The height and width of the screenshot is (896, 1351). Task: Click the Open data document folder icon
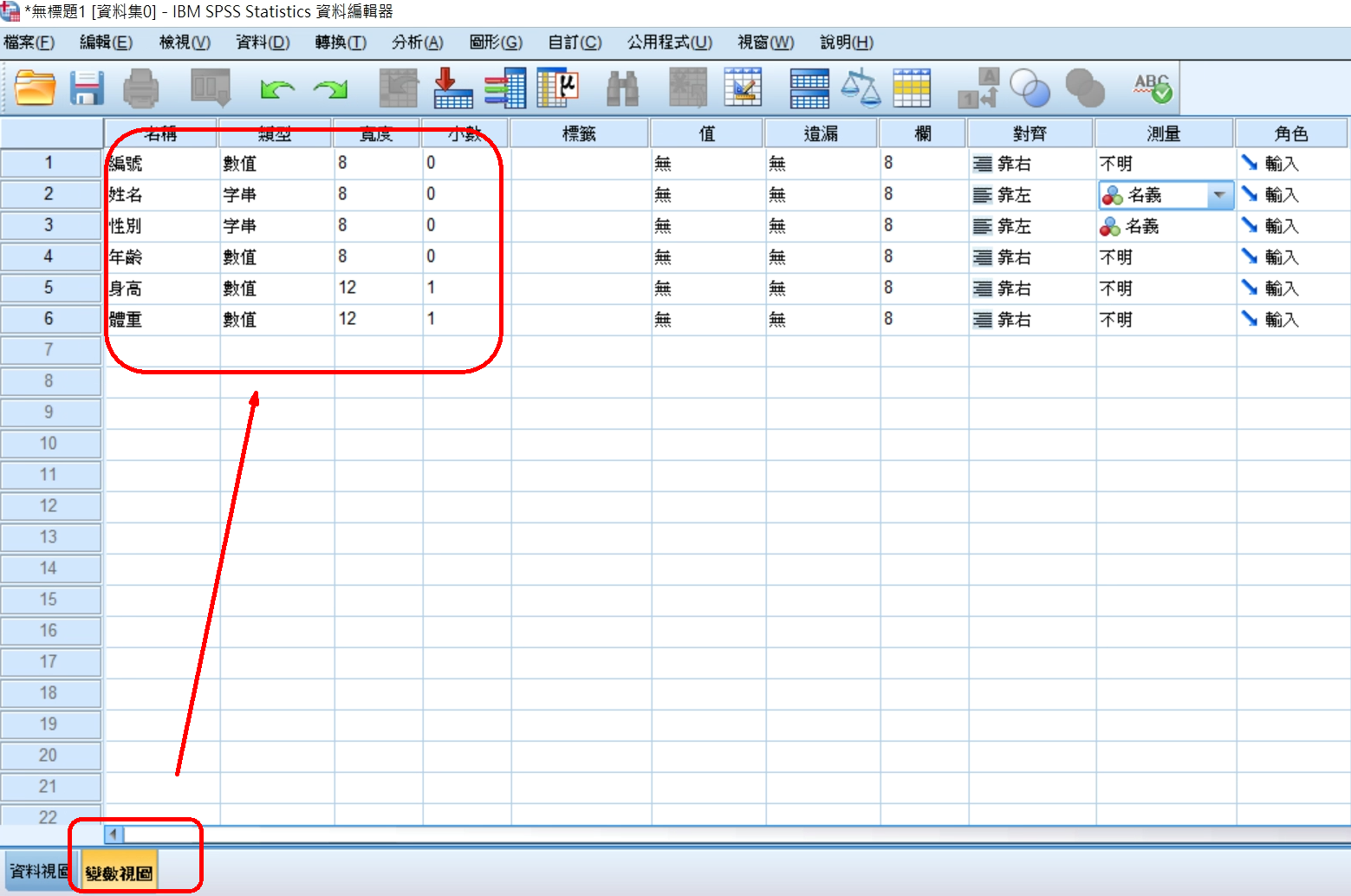pyautogui.click(x=35, y=88)
